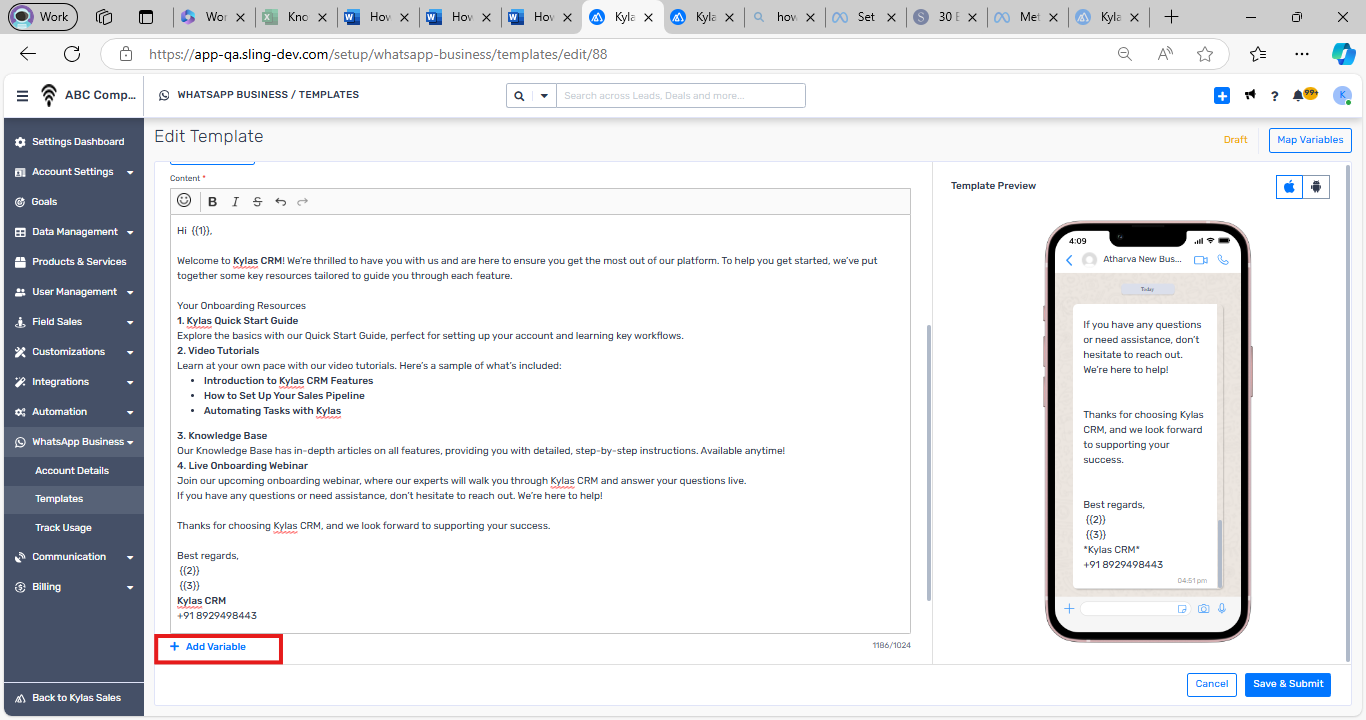Viewport: 1366px width, 720px height.
Task: Switch template preview to Android icon
Action: 1316,186
